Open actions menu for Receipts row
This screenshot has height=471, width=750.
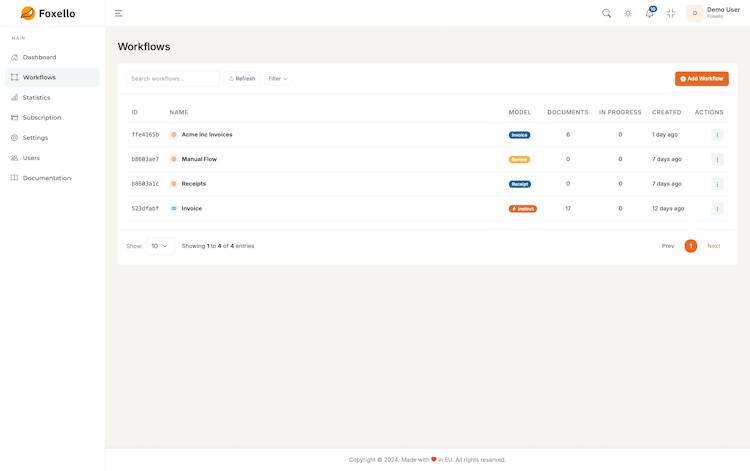click(x=717, y=184)
